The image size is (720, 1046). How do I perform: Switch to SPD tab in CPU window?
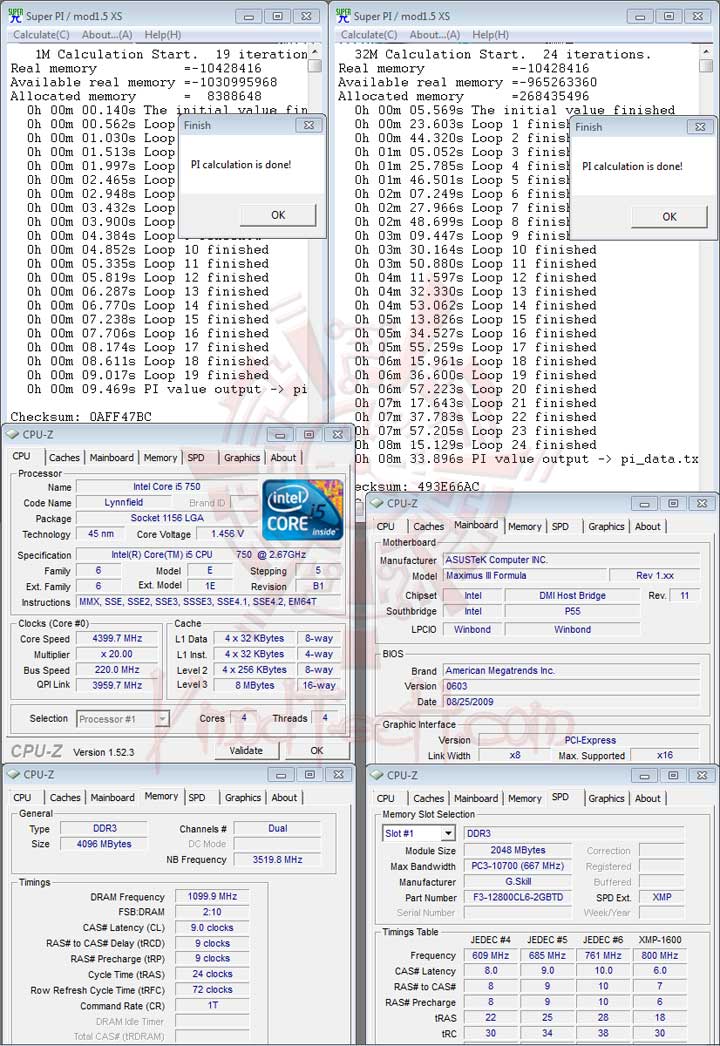[x=196, y=458]
